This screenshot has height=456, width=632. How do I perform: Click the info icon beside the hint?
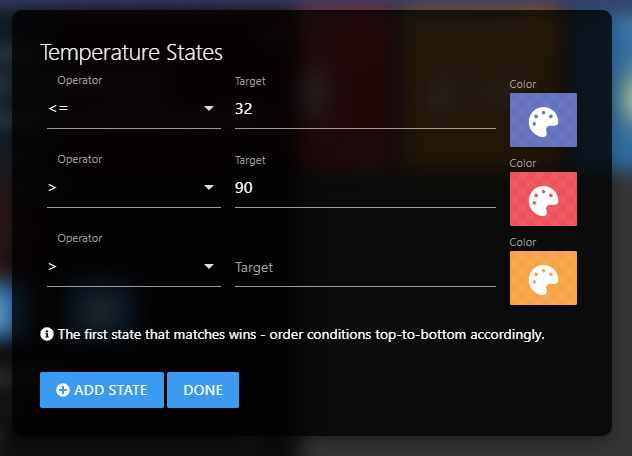pyautogui.click(x=47, y=334)
